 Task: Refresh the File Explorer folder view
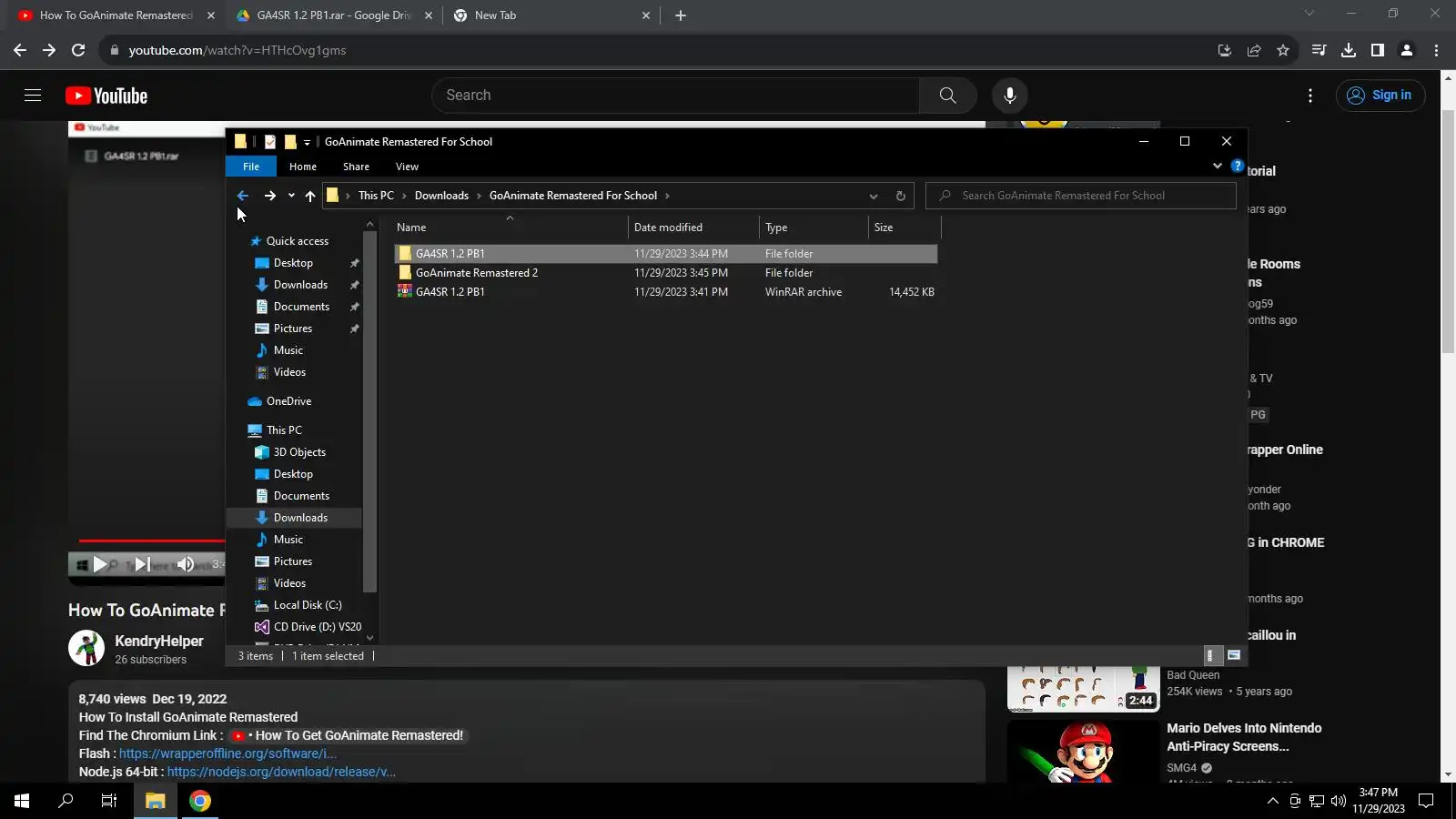pyautogui.click(x=900, y=196)
